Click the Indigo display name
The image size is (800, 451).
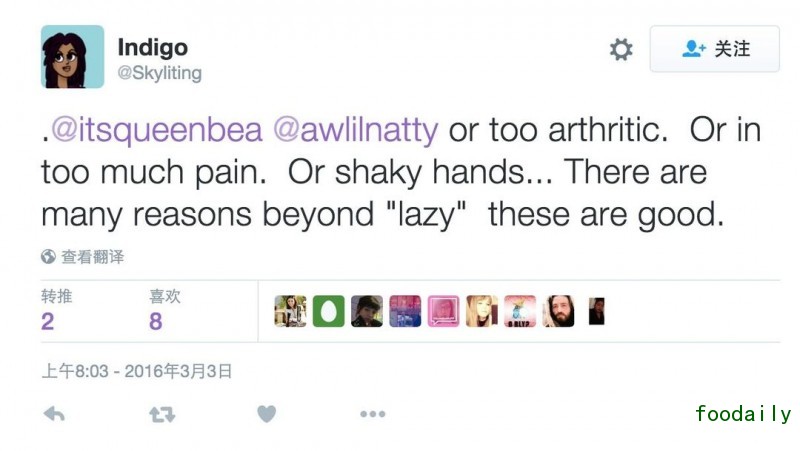click(x=152, y=47)
